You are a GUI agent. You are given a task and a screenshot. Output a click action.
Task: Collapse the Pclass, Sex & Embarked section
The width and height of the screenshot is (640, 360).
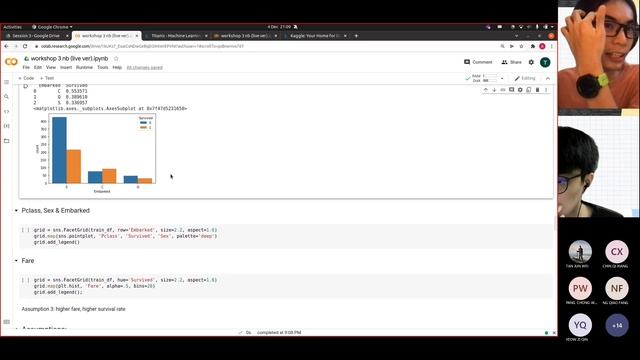(16, 211)
